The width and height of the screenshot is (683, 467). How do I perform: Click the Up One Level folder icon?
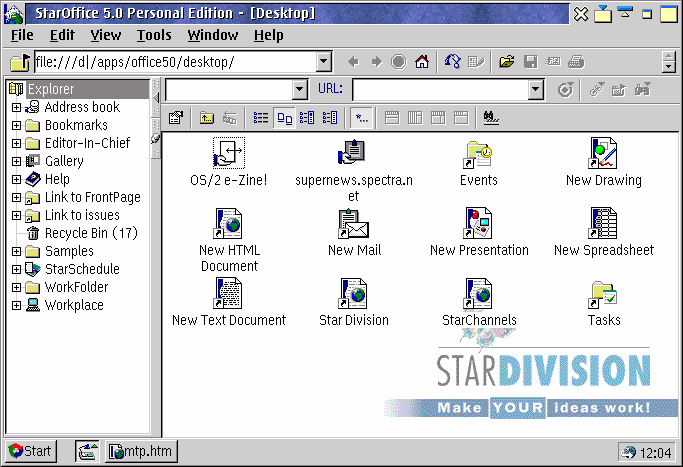coord(207,118)
